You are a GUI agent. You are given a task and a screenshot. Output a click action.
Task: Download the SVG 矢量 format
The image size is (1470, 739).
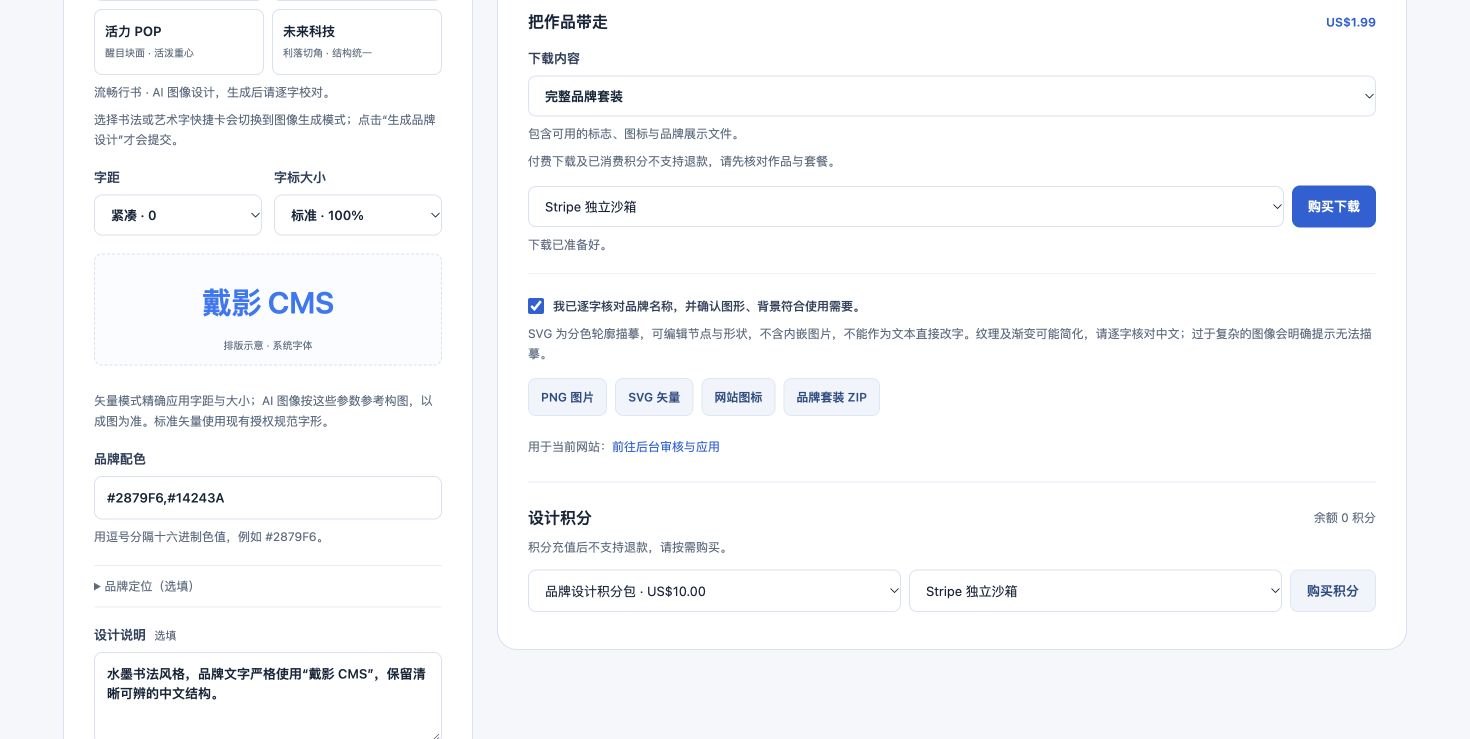[654, 397]
